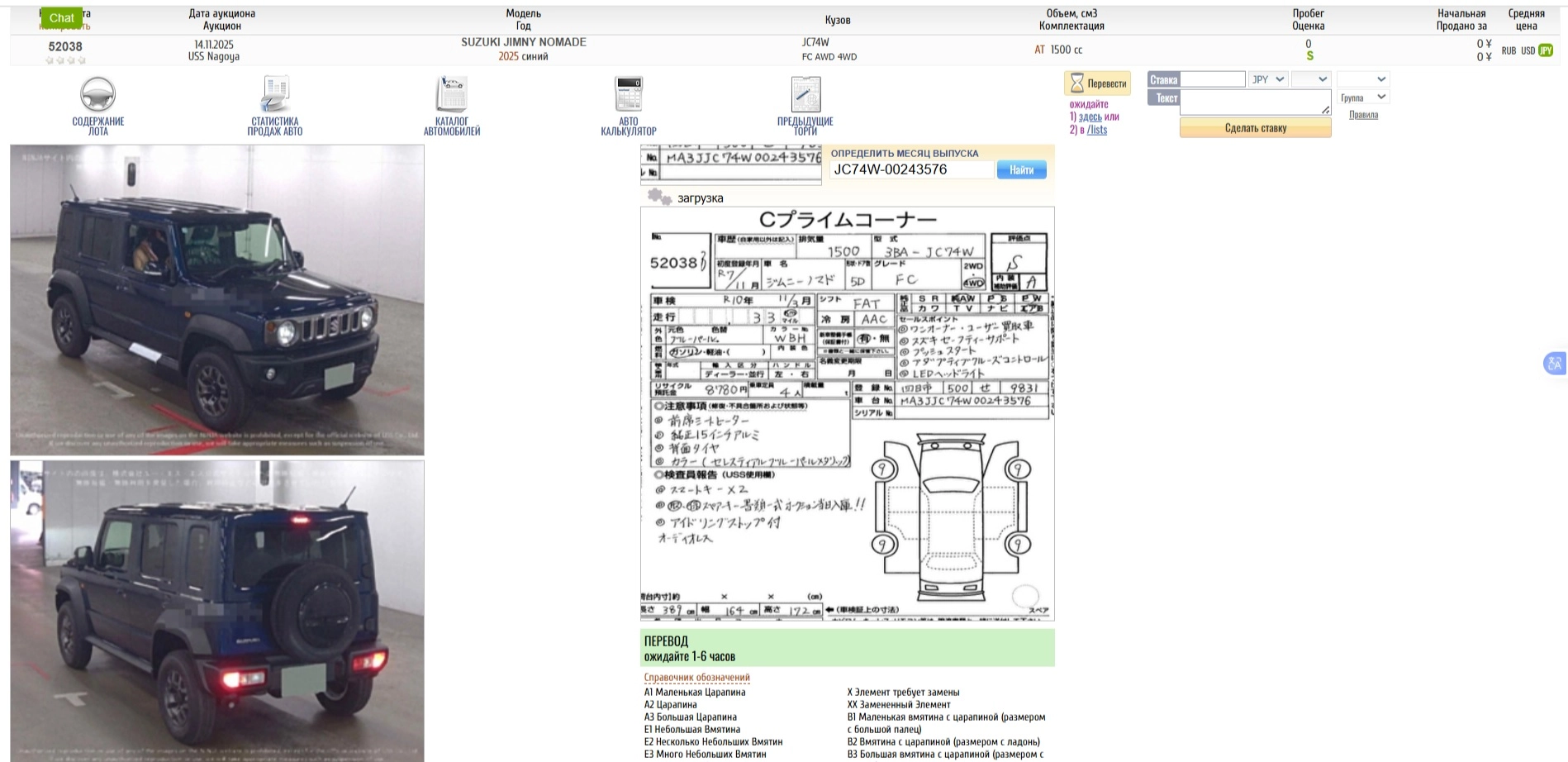This screenshot has width=1568, height=762.
Task: Open the previous auctions icon
Action: (x=805, y=94)
